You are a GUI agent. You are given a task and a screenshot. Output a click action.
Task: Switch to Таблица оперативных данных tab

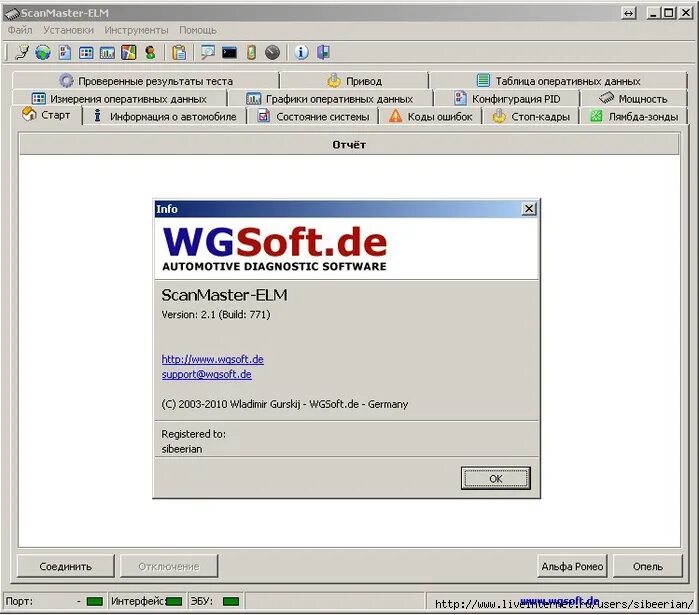pyautogui.click(x=558, y=81)
